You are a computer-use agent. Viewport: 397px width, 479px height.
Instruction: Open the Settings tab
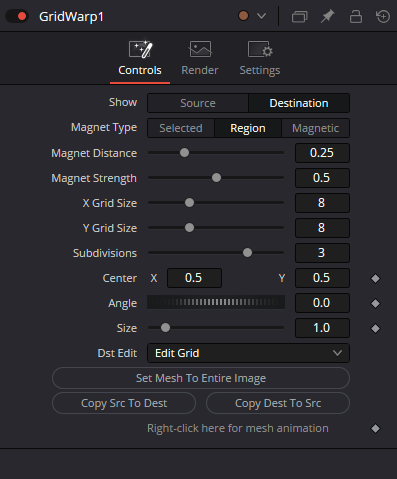coord(260,59)
